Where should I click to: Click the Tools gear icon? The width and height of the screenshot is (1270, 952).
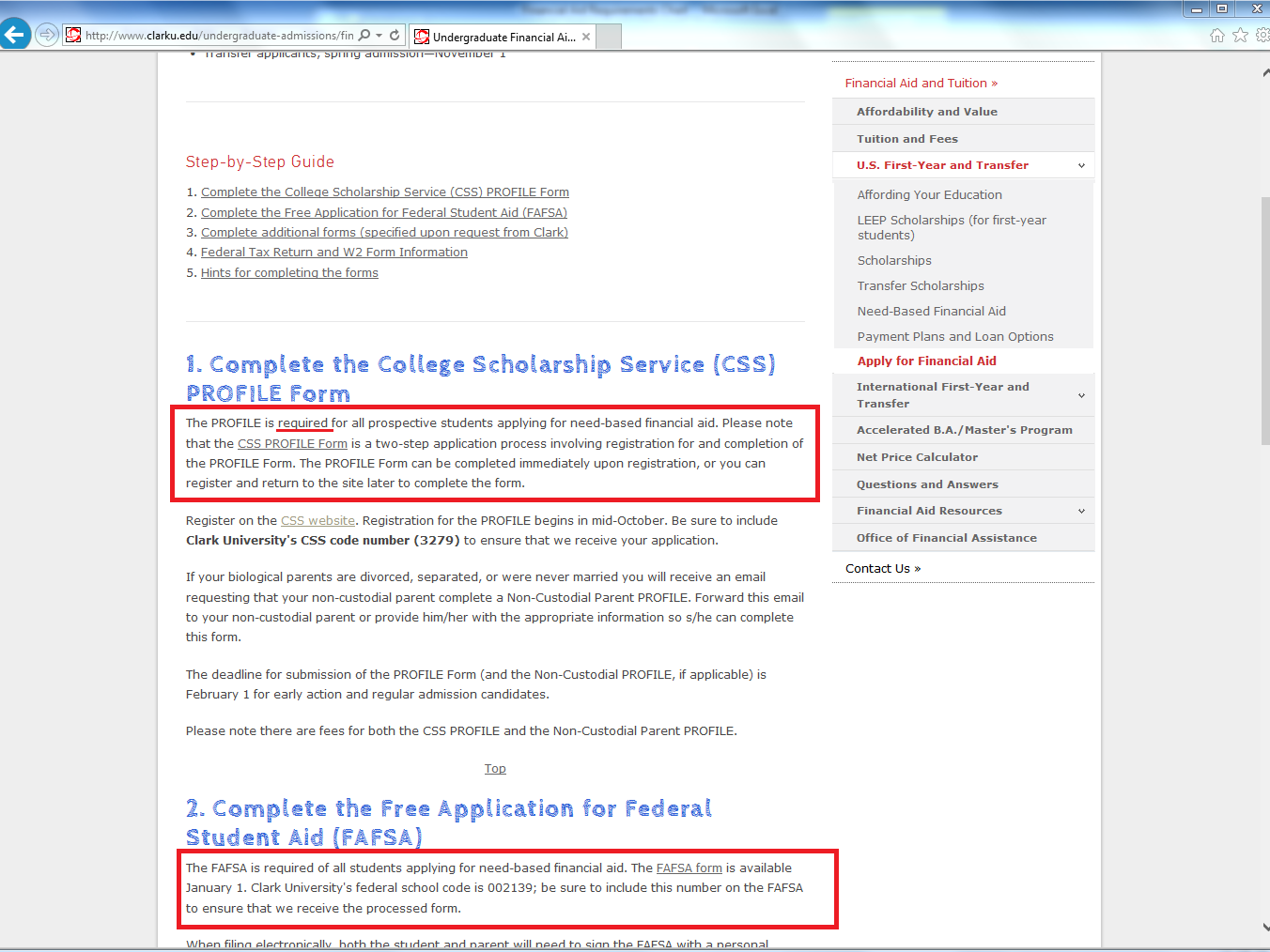point(1262,36)
